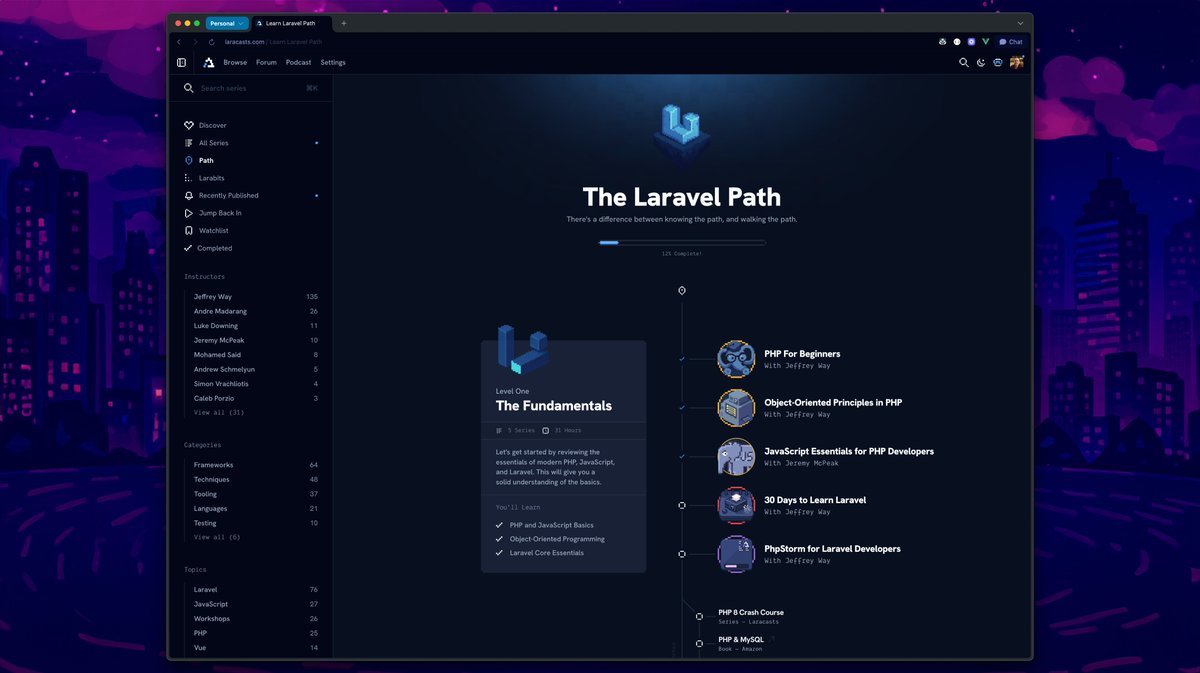Toggle timeline marker for PHP 8 Crash Course
The width and height of the screenshot is (1200, 673).
point(699,617)
